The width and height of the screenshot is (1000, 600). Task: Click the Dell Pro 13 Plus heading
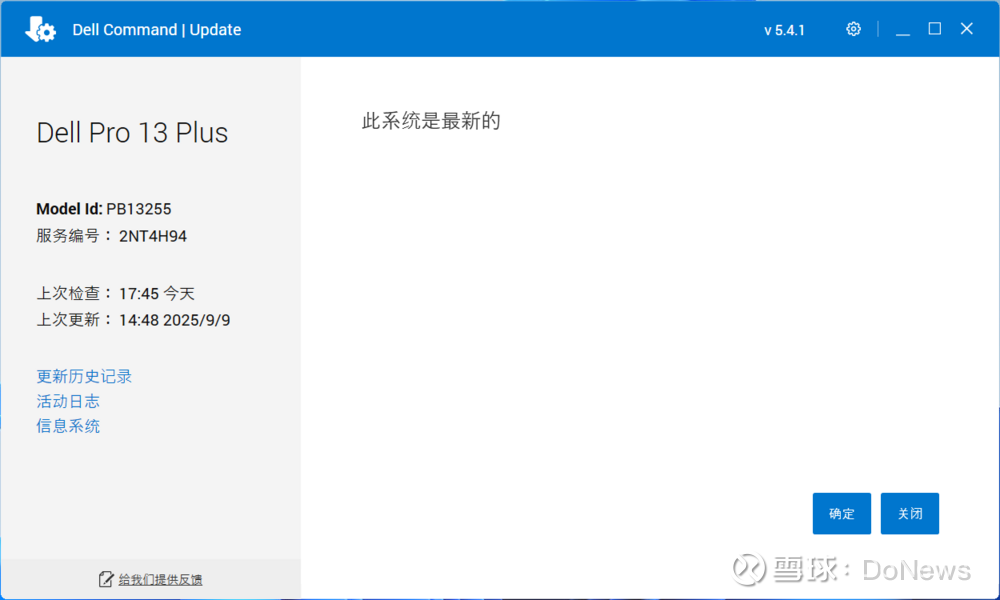click(x=132, y=133)
